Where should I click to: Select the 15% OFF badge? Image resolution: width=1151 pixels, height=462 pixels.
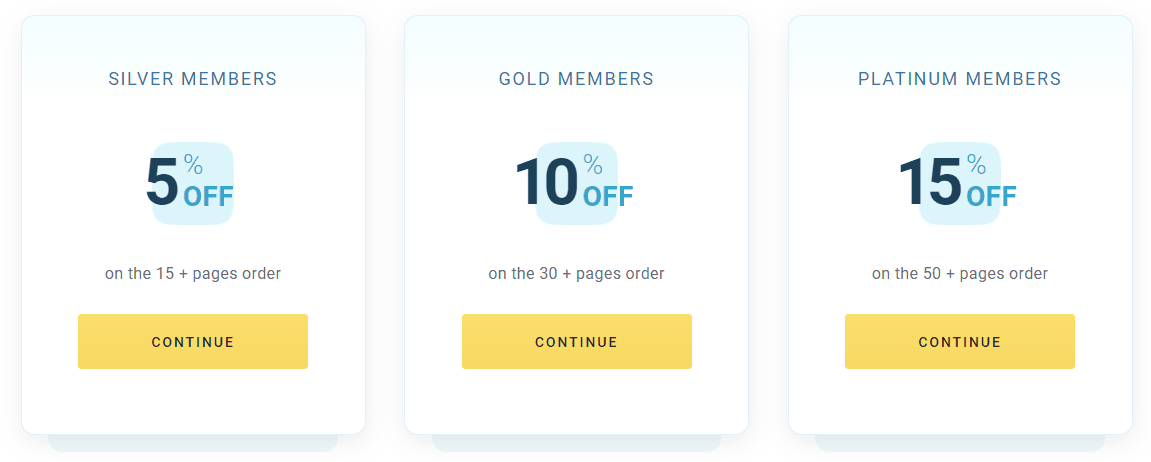(959, 183)
